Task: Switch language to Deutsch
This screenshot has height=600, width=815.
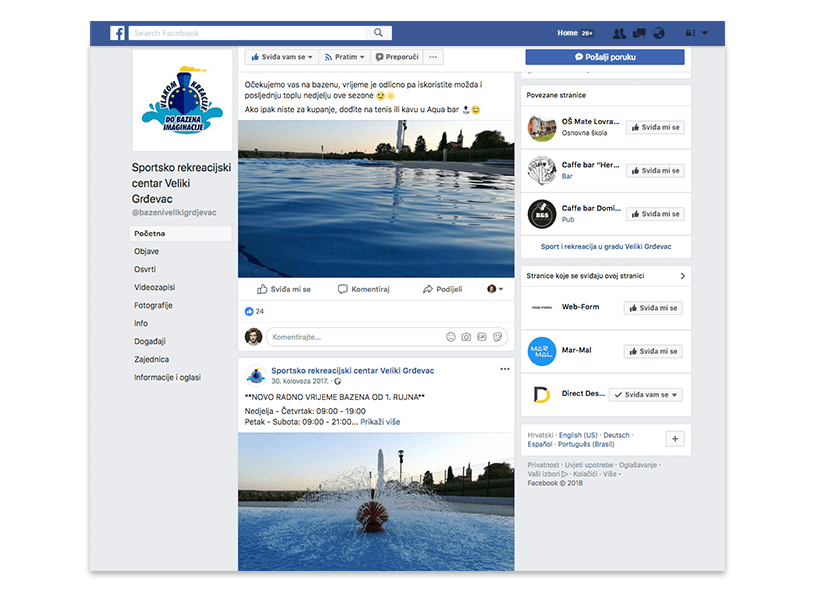Action: [616, 435]
